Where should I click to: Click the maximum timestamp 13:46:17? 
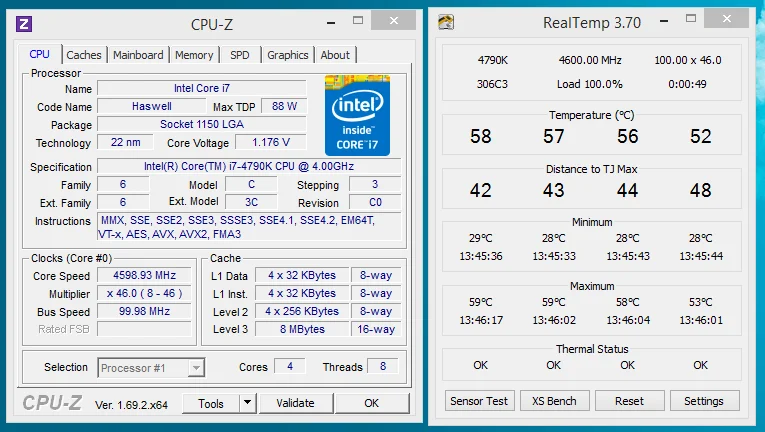click(x=481, y=320)
